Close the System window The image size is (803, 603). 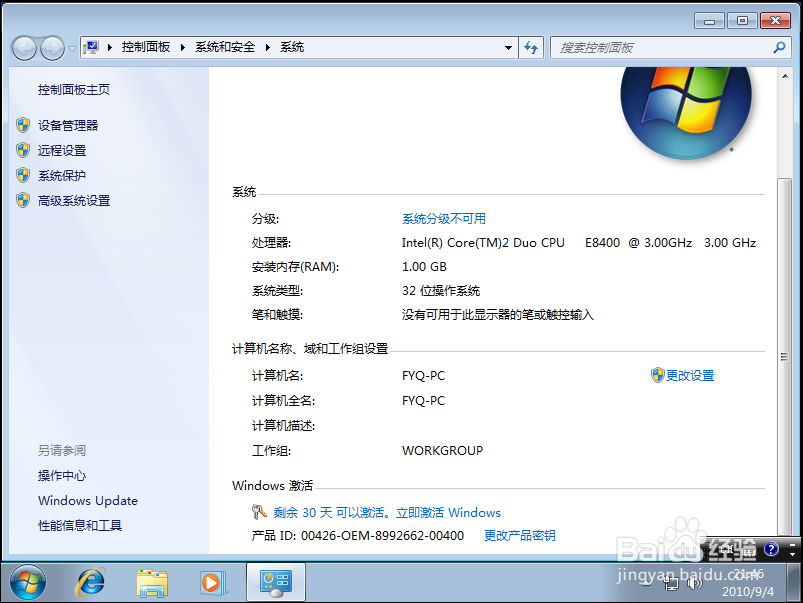click(x=775, y=21)
